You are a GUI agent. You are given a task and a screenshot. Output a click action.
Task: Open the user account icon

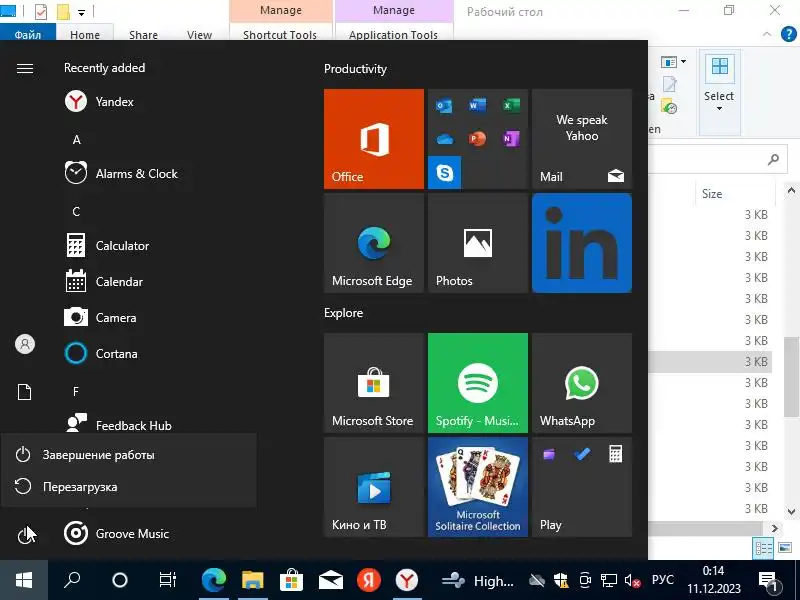click(24, 344)
